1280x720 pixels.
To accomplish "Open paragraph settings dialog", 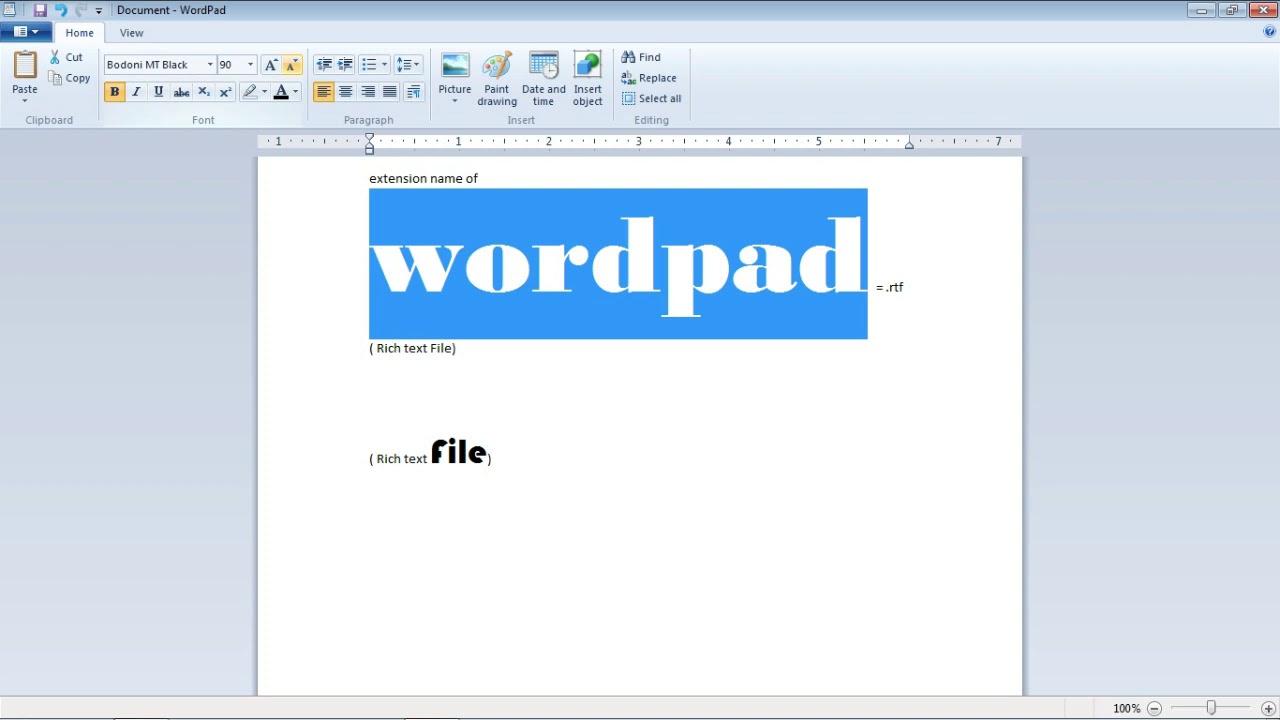I will pos(413,92).
